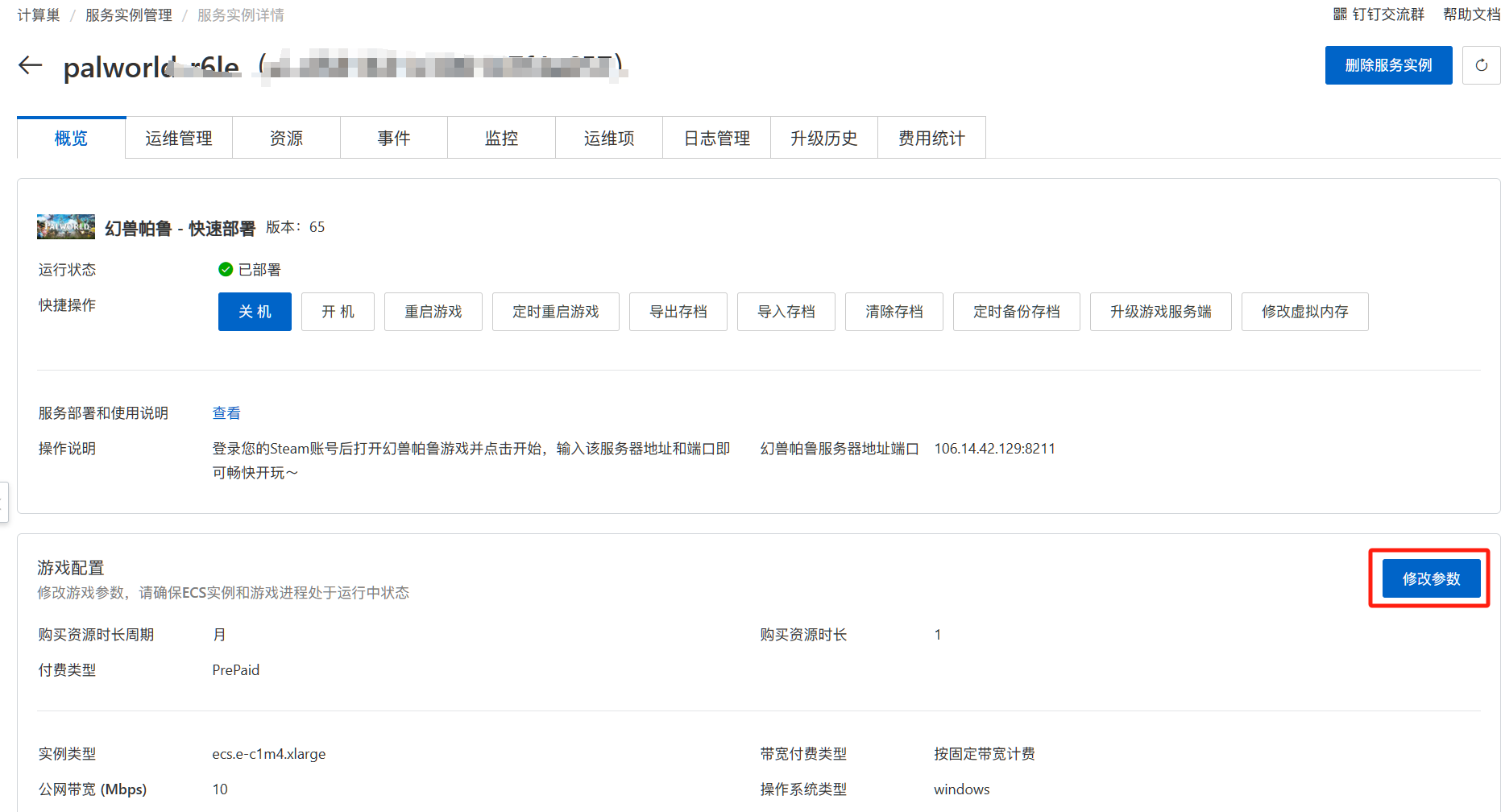Go to 服务实例管理 breadcrumb link
This screenshot has width=1501, height=812.
(x=129, y=14)
